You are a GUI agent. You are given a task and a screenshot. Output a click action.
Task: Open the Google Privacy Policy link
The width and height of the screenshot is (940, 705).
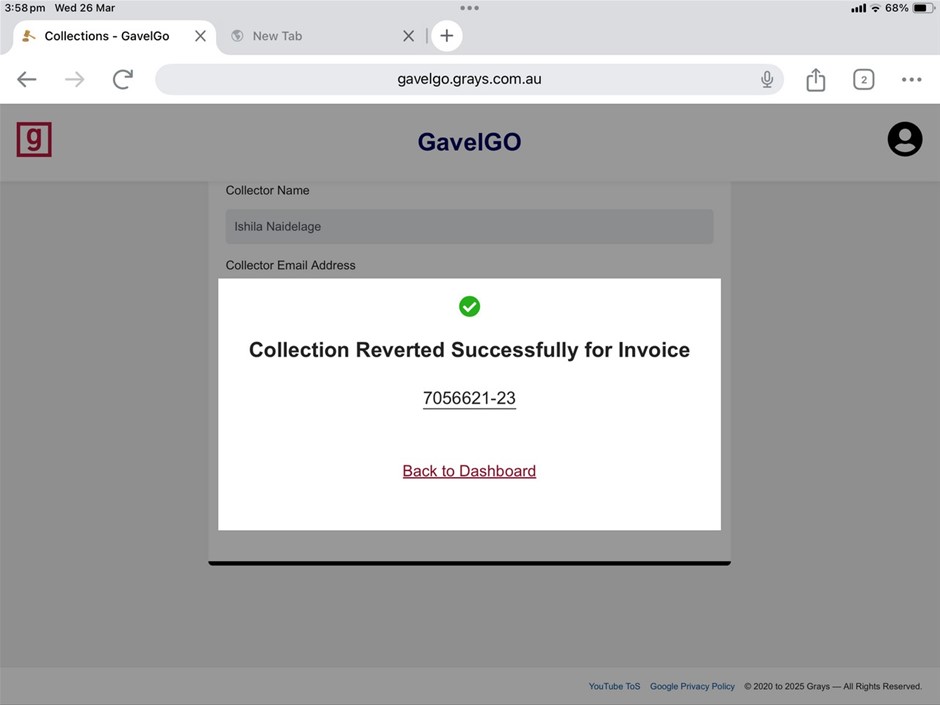click(x=692, y=686)
